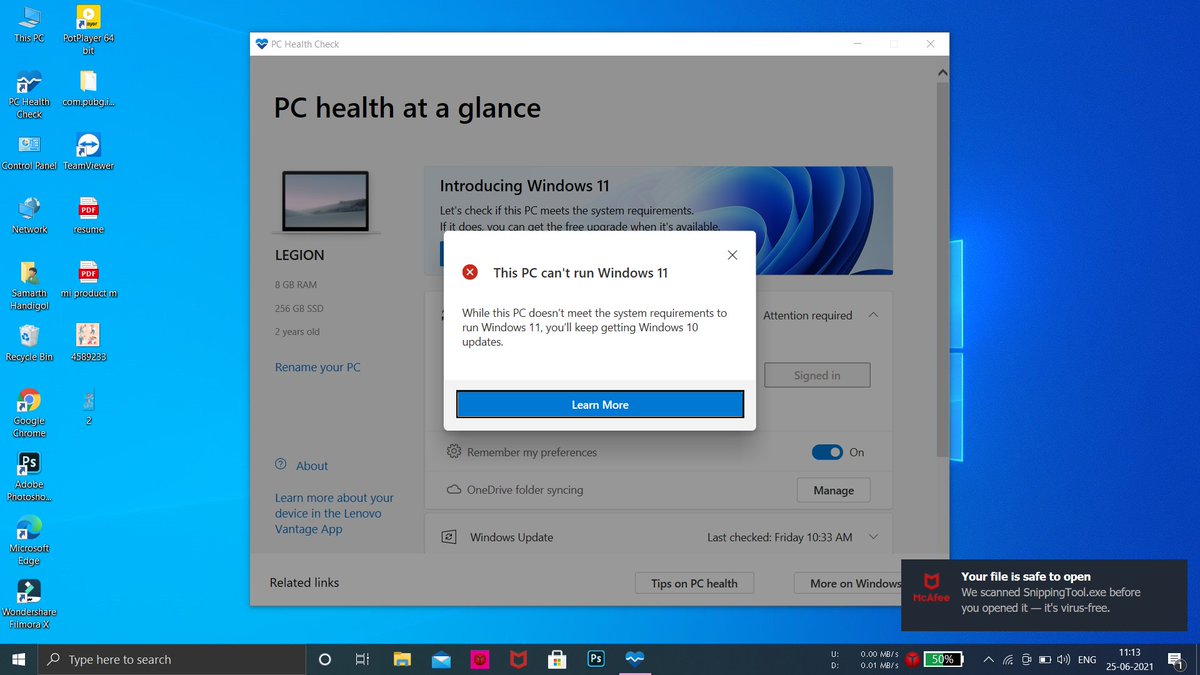Image resolution: width=1200 pixels, height=675 pixels.
Task: Open McAfee from the taskbar
Action: coord(518,659)
